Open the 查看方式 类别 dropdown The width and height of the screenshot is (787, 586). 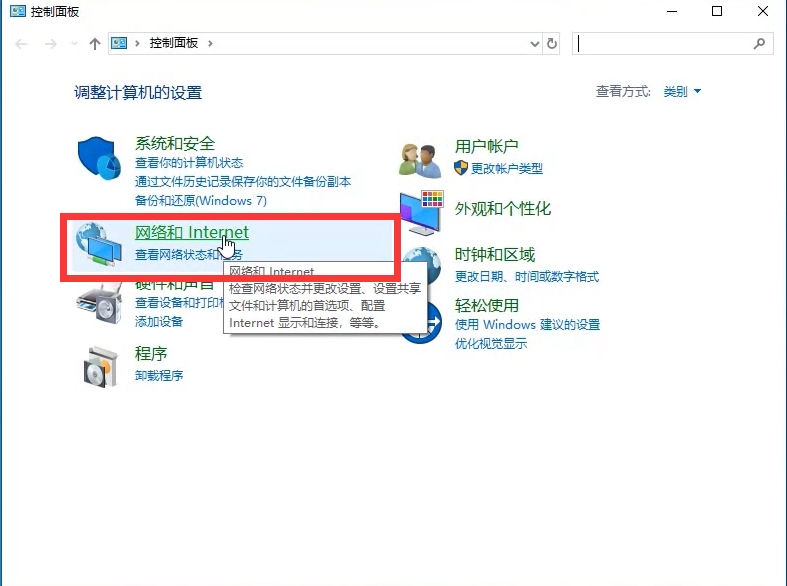[x=682, y=92]
